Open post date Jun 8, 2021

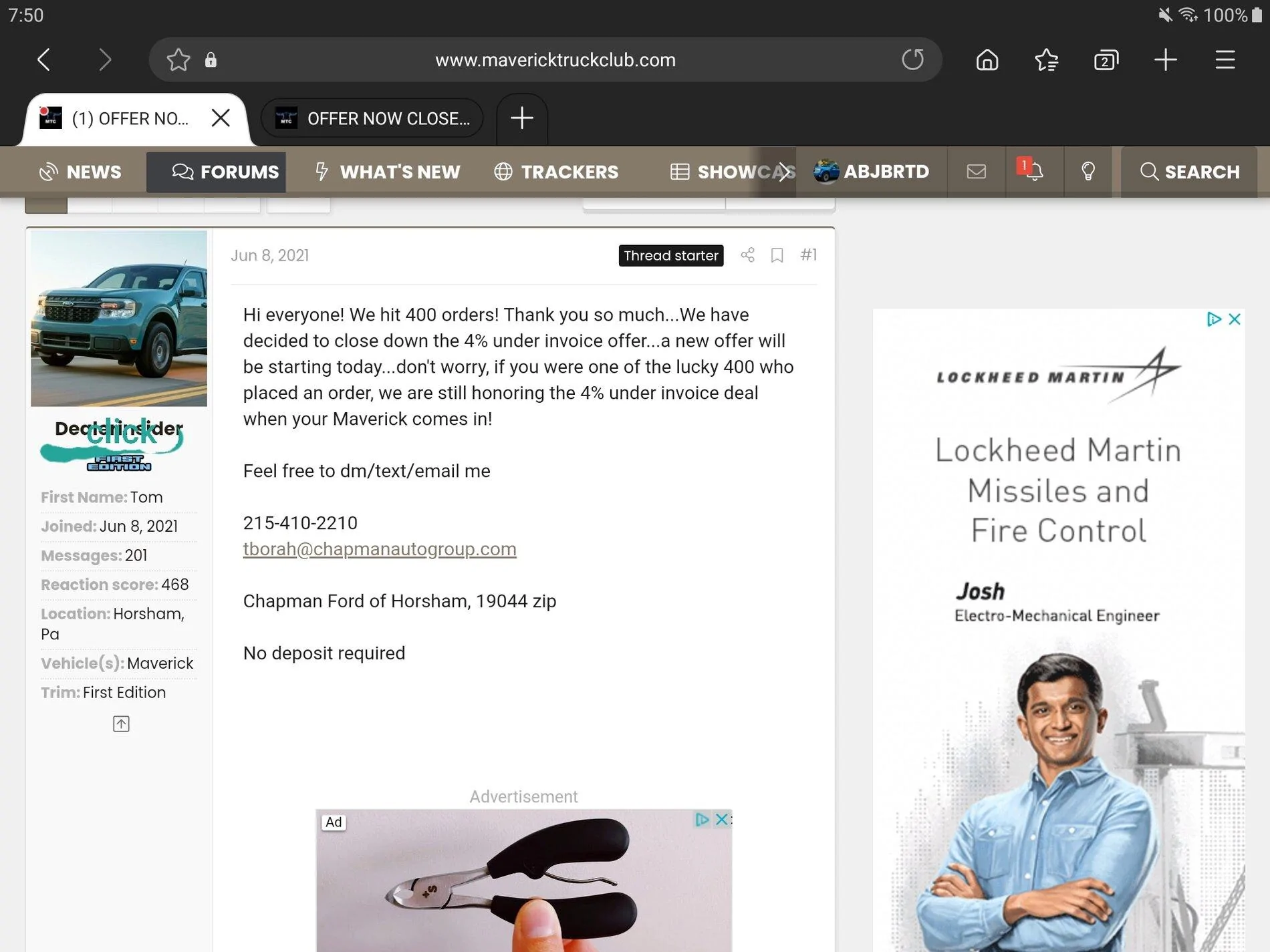click(x=269, y=255)
